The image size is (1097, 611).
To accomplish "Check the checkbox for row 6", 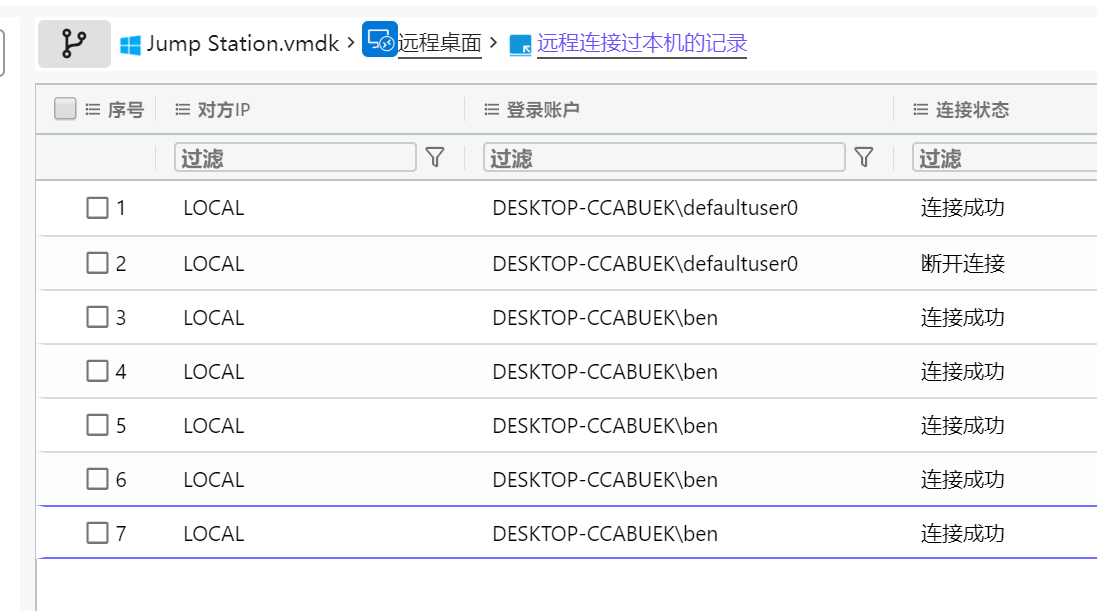I will tap(97, 479).
